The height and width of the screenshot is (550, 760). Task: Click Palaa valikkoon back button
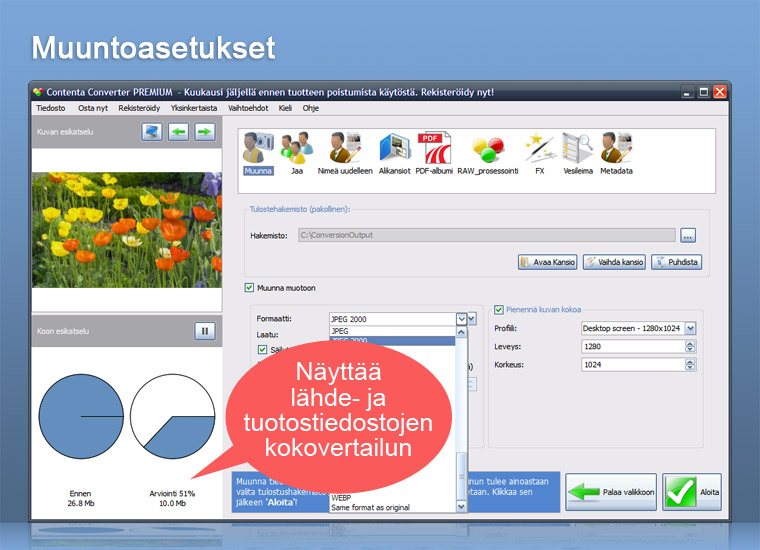pyautogui.click(x=611, y=492)
